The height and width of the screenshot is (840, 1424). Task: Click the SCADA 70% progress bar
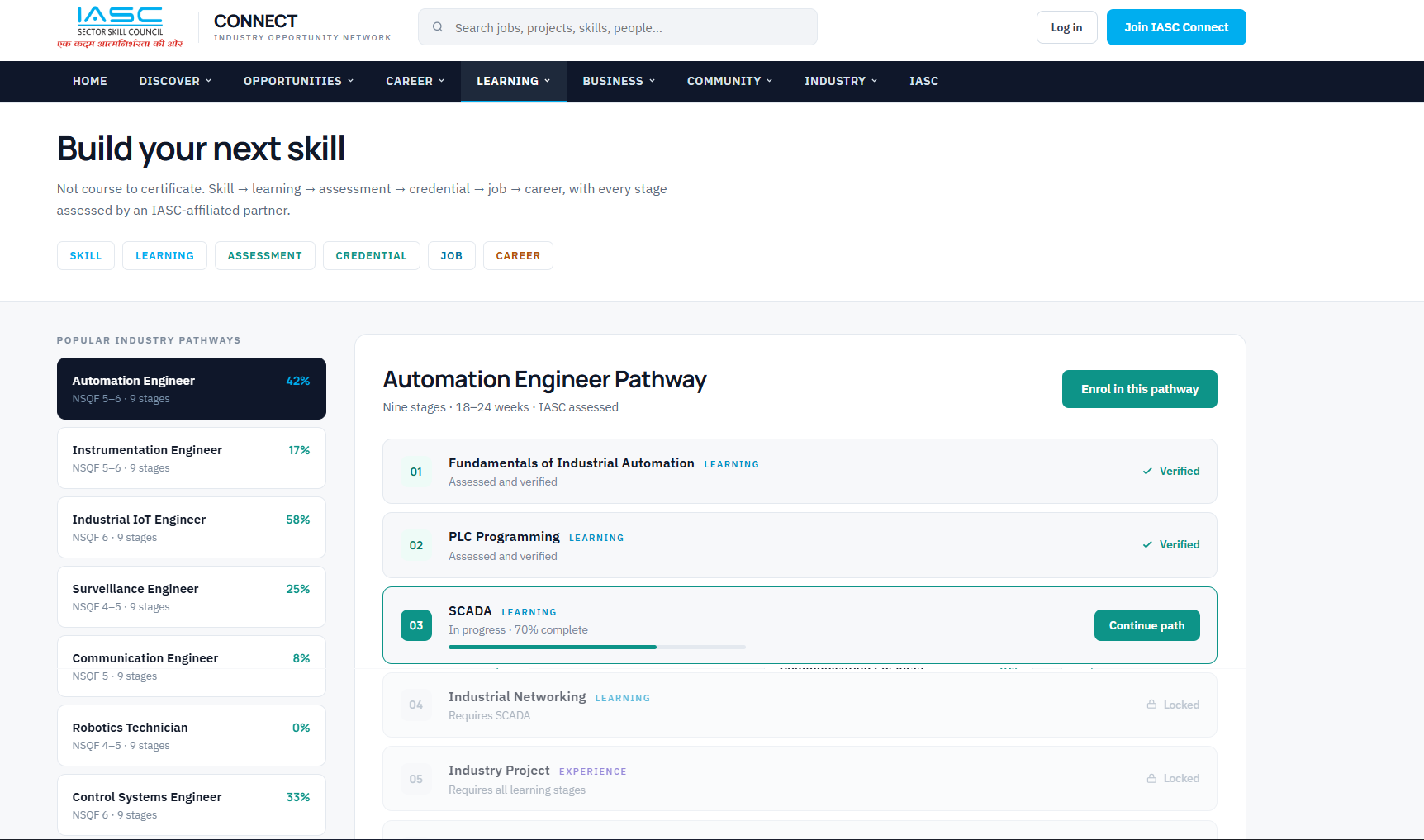596,647
